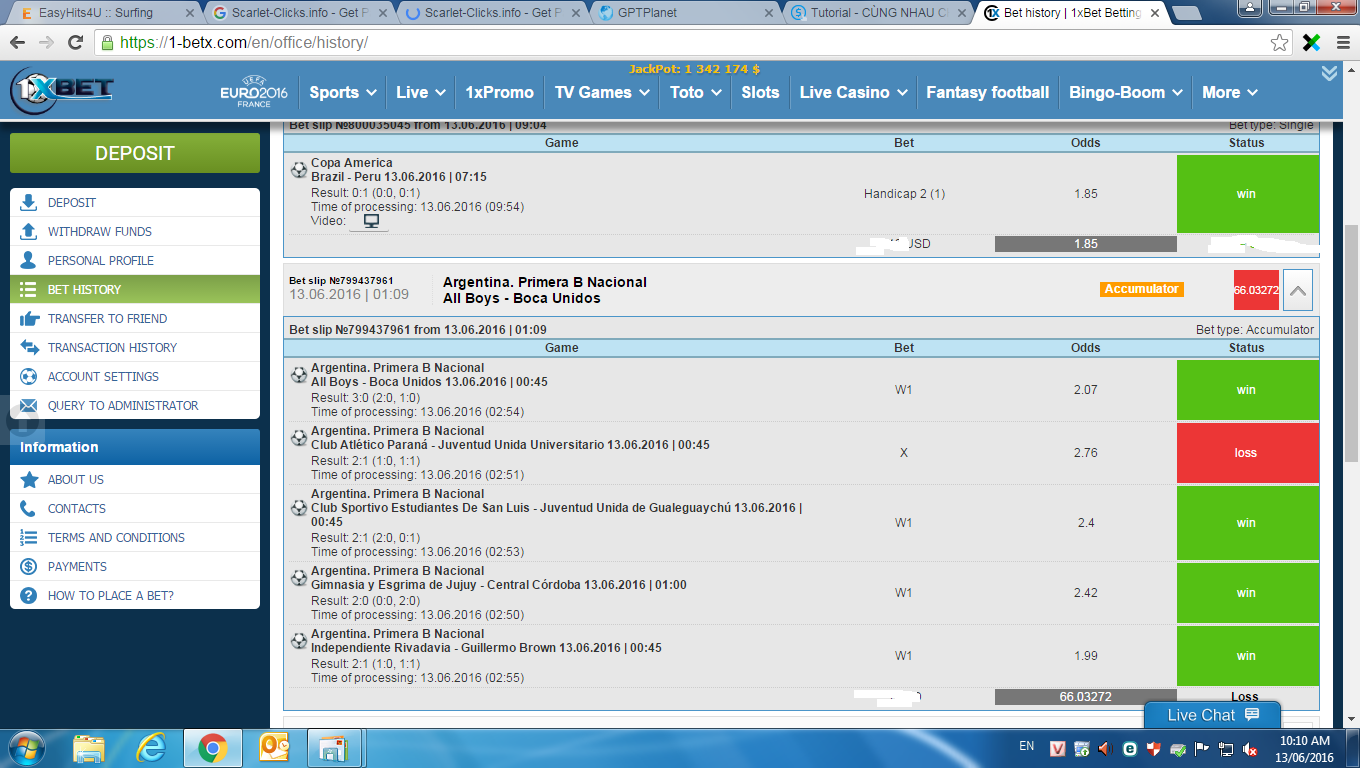Image resolution: width=1360 pixels, height=768 pixels.
Task: Click the 1xBet logo
Action: click(61, 92)
